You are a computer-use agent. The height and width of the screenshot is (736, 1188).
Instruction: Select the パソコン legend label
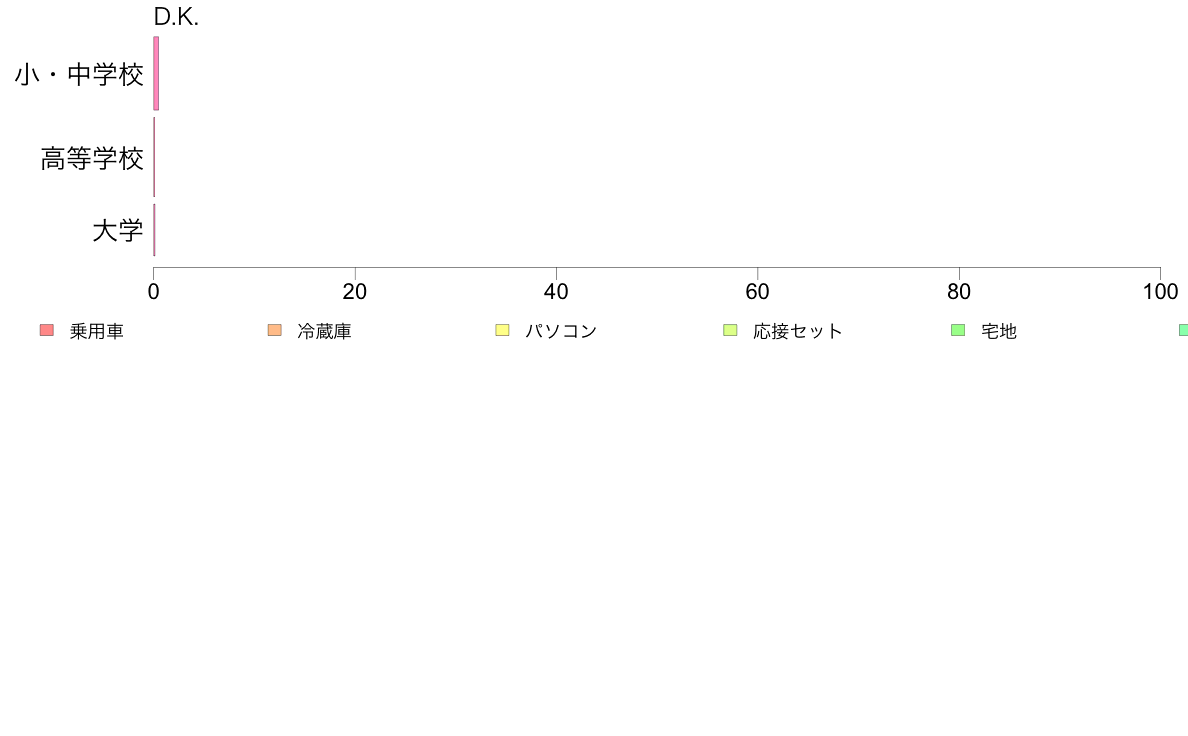pos(561,331)
